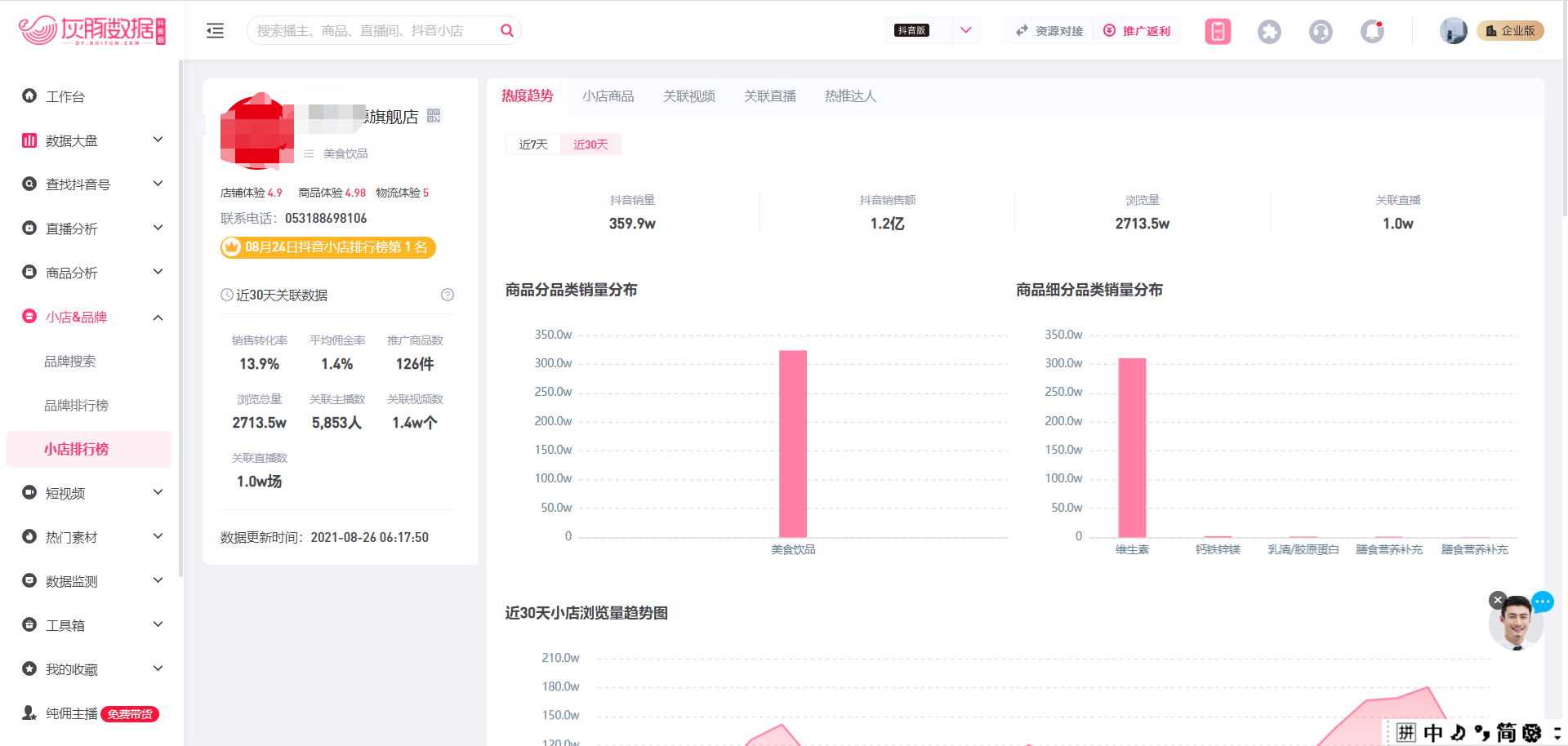Switch to the 关联直播 tab
The image size is (1568, 746).
pyautogui.click(x=769, y=96)
